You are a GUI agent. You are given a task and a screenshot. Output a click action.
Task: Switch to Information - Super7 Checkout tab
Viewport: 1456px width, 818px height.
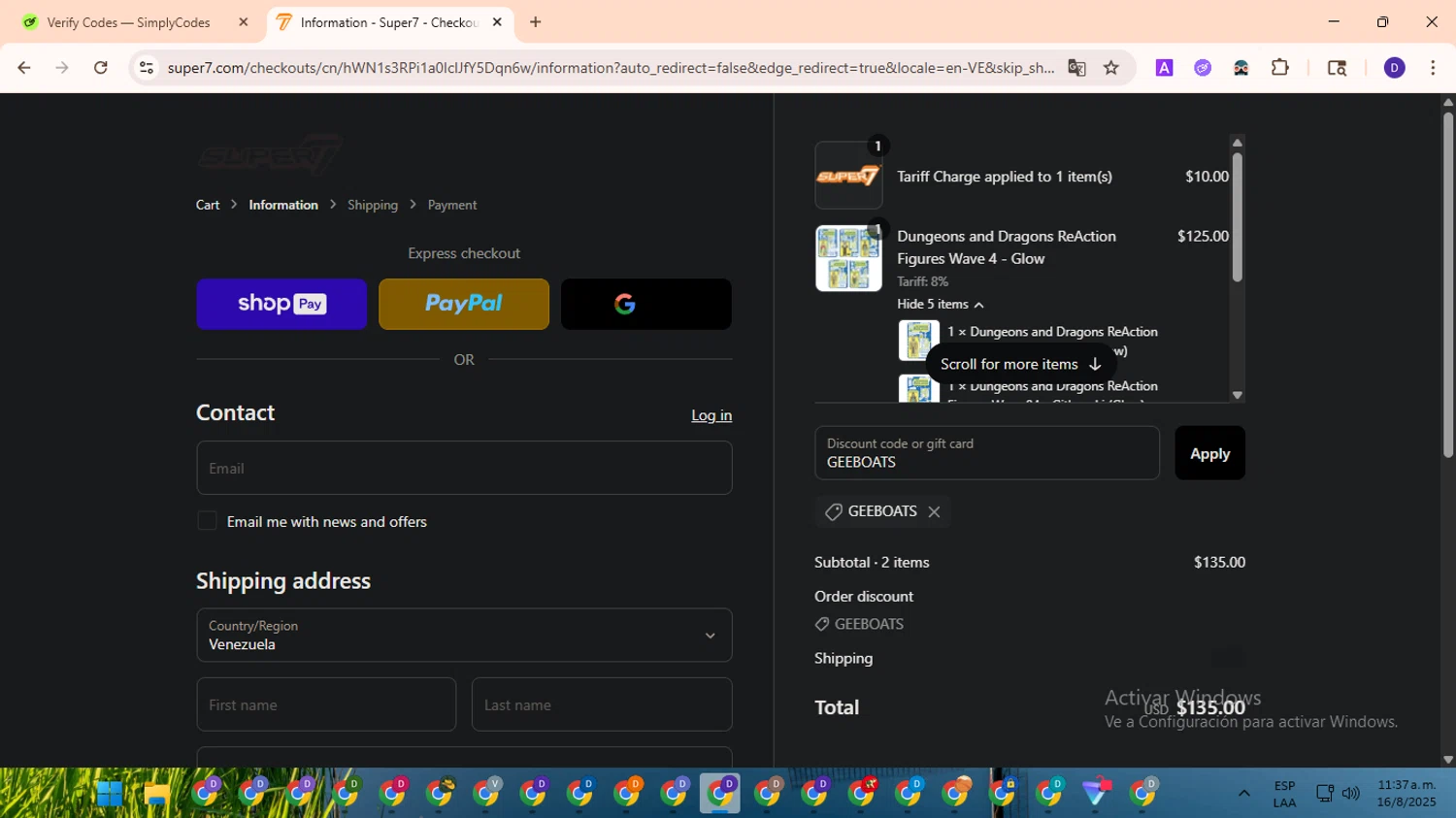390,22
